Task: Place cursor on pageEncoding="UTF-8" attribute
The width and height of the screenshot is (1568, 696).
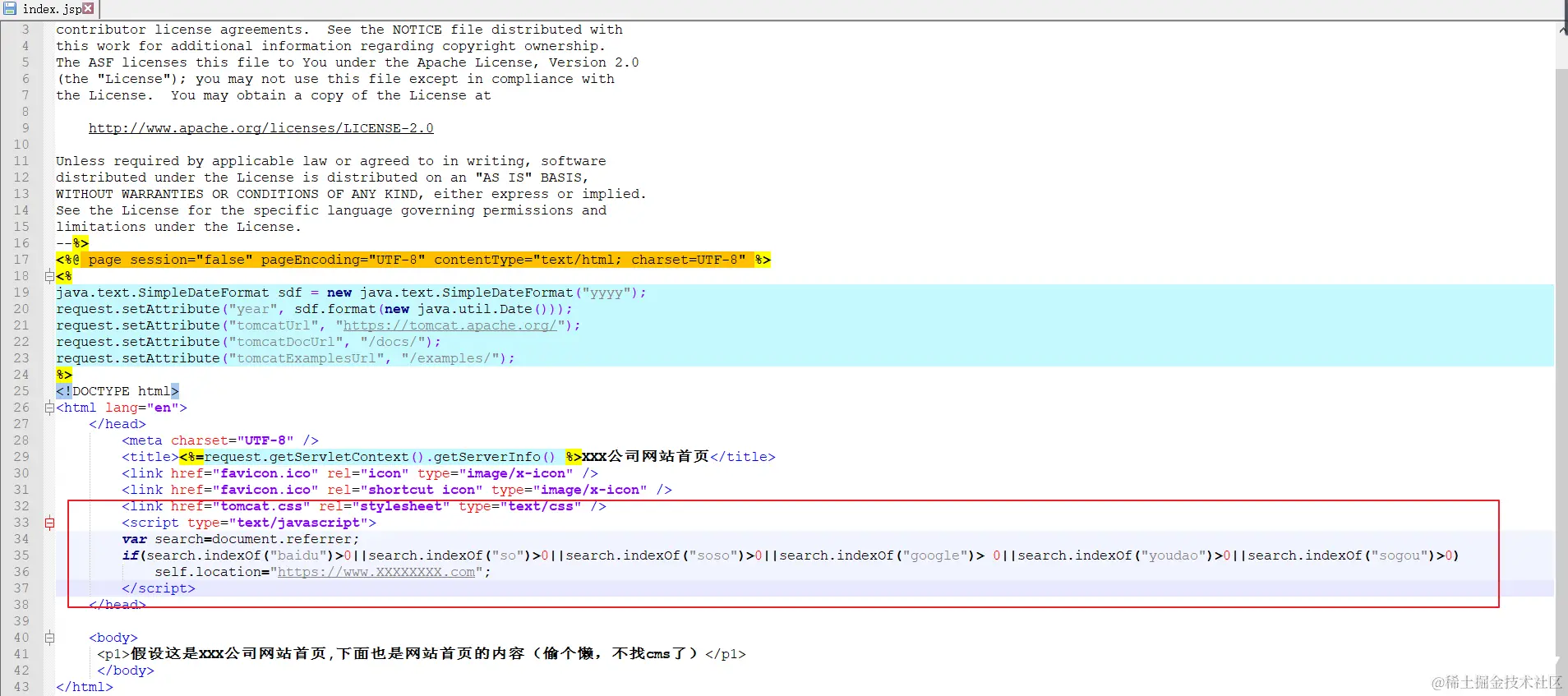Action: 344,260
